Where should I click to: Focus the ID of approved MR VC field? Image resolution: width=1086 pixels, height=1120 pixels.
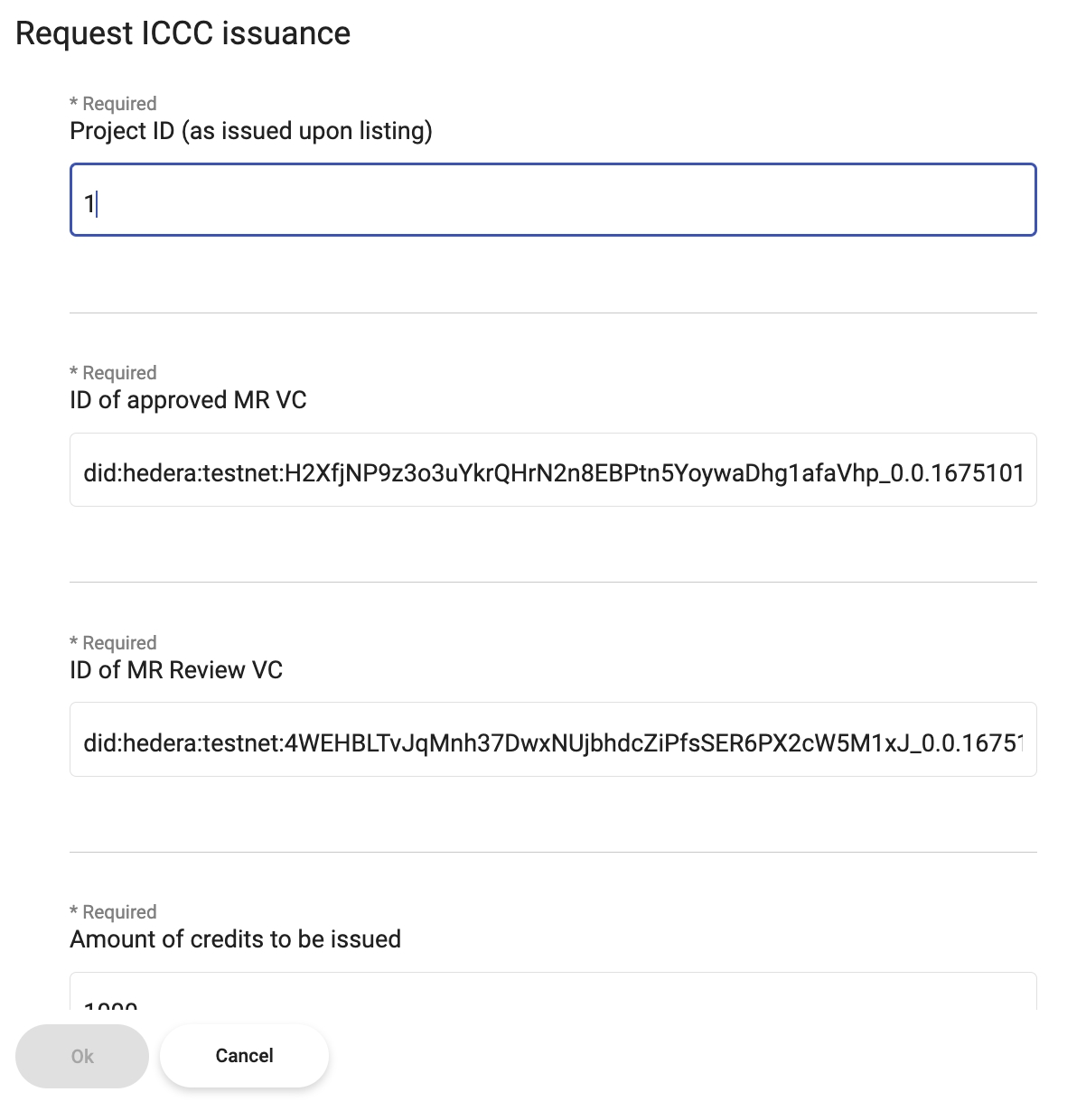pos(552,471)
